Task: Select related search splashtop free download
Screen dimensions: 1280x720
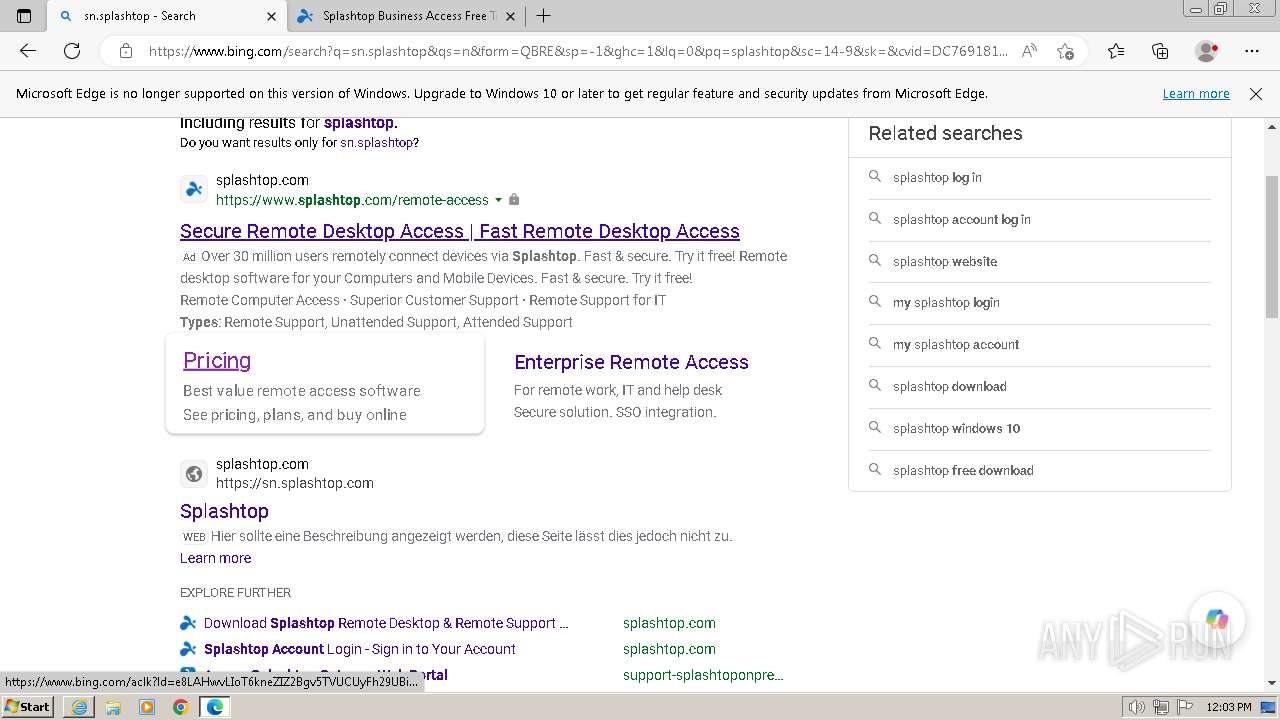Action: pos(963,470)
